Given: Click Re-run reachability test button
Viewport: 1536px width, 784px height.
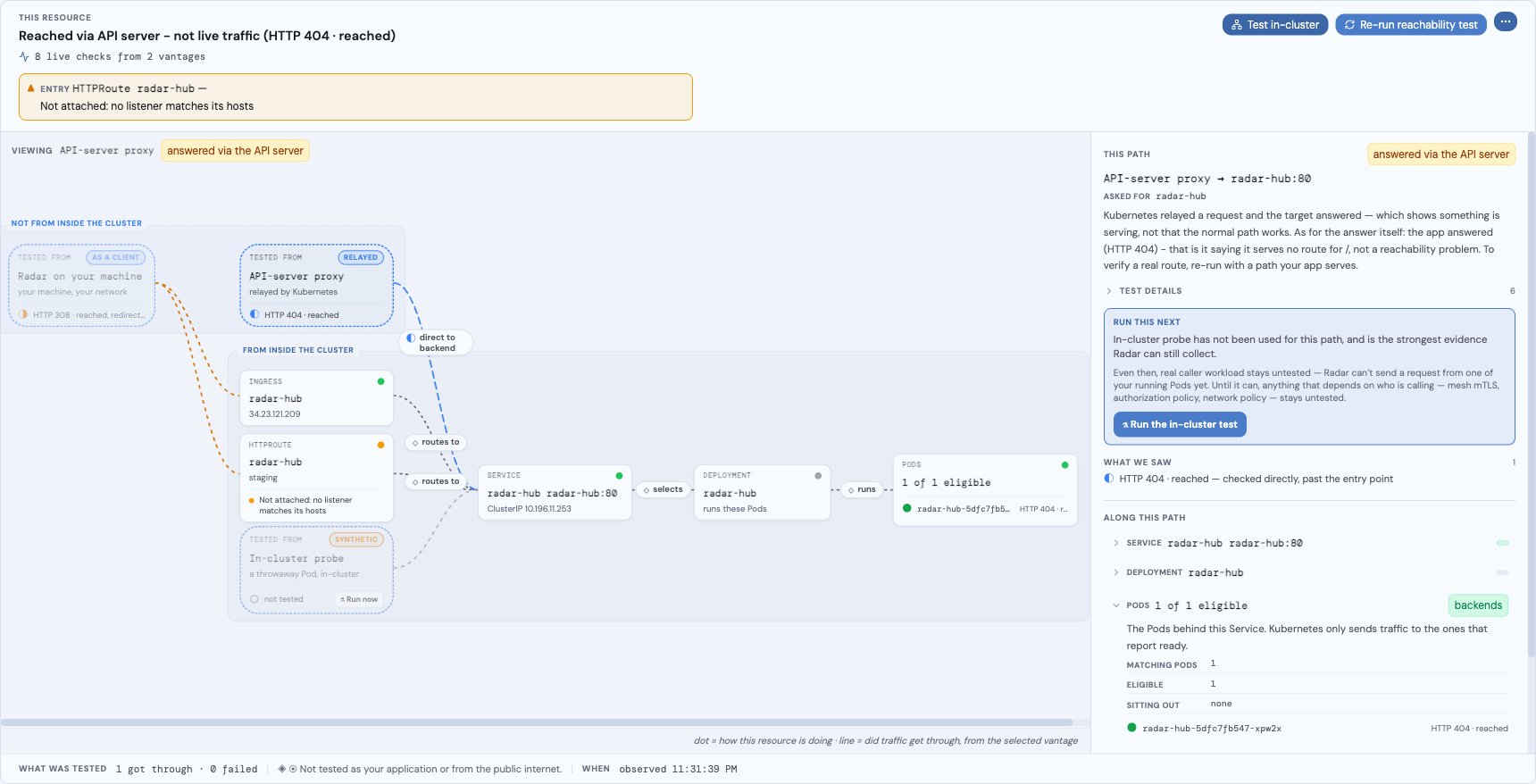Looking at the screenshot, I should pos(1410,25).
